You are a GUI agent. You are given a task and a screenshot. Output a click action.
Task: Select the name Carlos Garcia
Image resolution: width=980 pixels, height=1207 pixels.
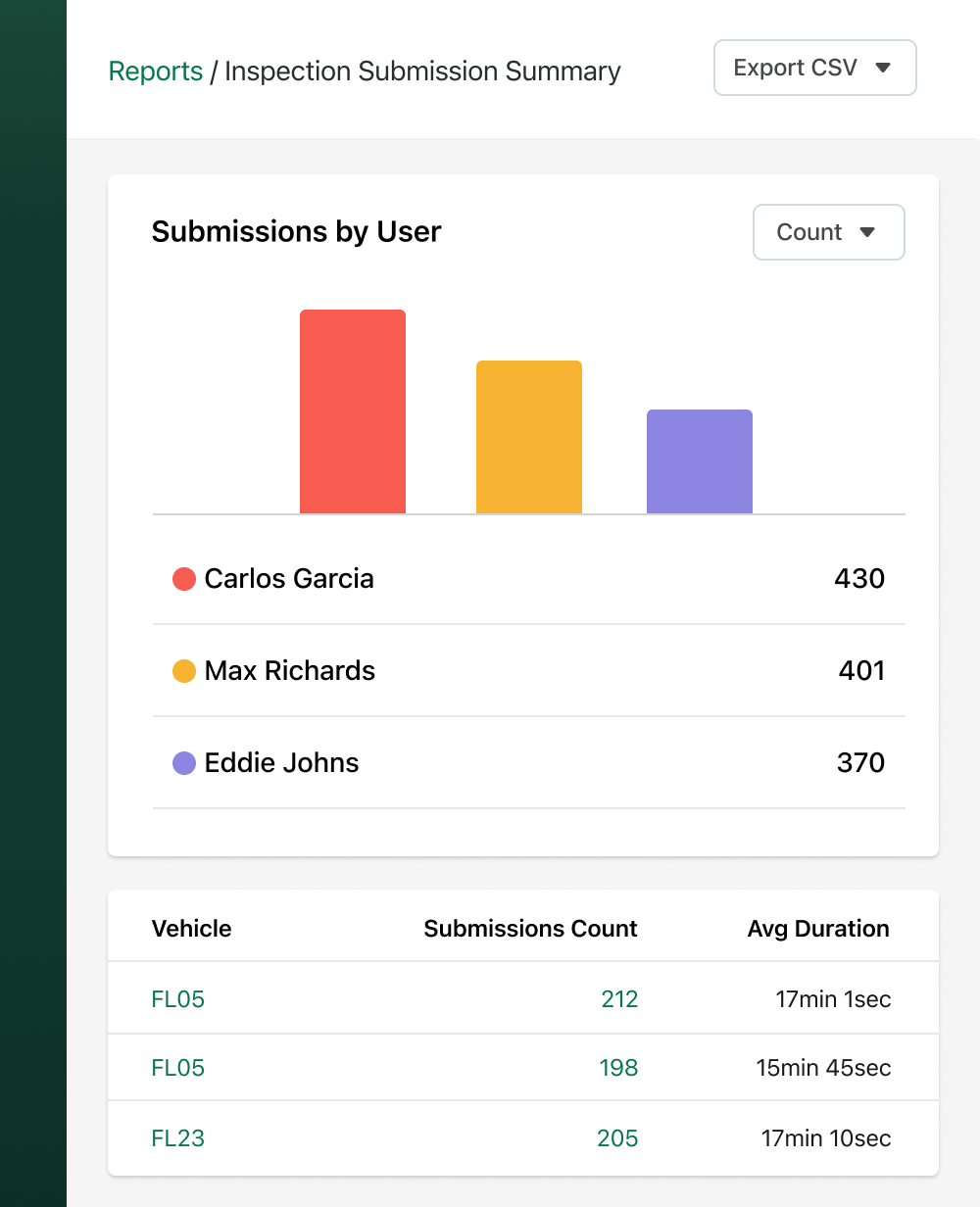pyautogui.click(x=289, y=578)
